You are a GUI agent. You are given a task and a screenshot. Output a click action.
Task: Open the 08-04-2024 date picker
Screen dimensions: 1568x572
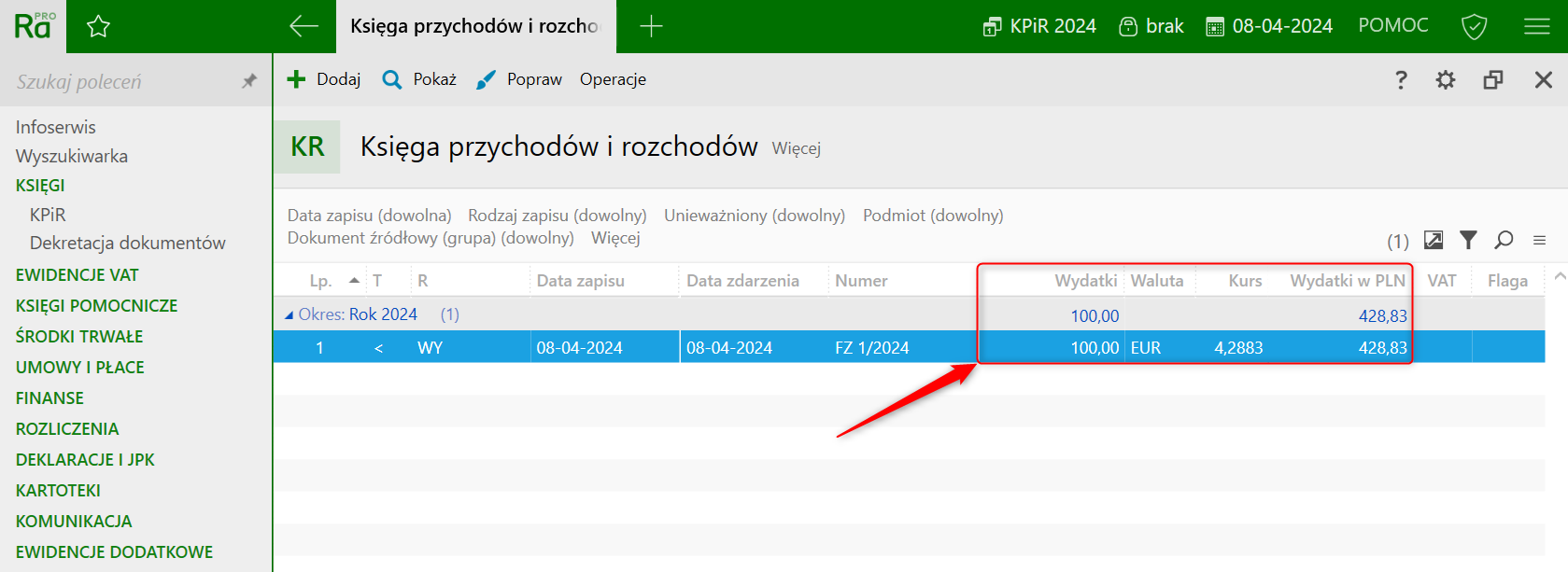[x=1269, y=26]
